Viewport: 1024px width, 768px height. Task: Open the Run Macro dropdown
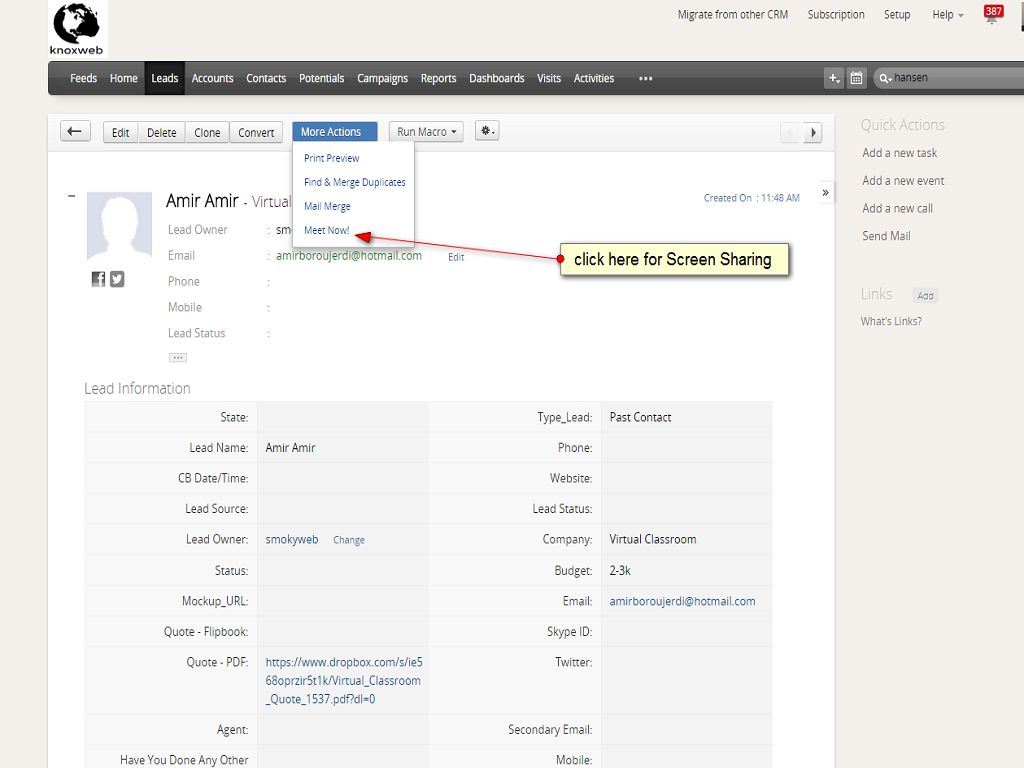pyautogui.click(x=426, y=131)
